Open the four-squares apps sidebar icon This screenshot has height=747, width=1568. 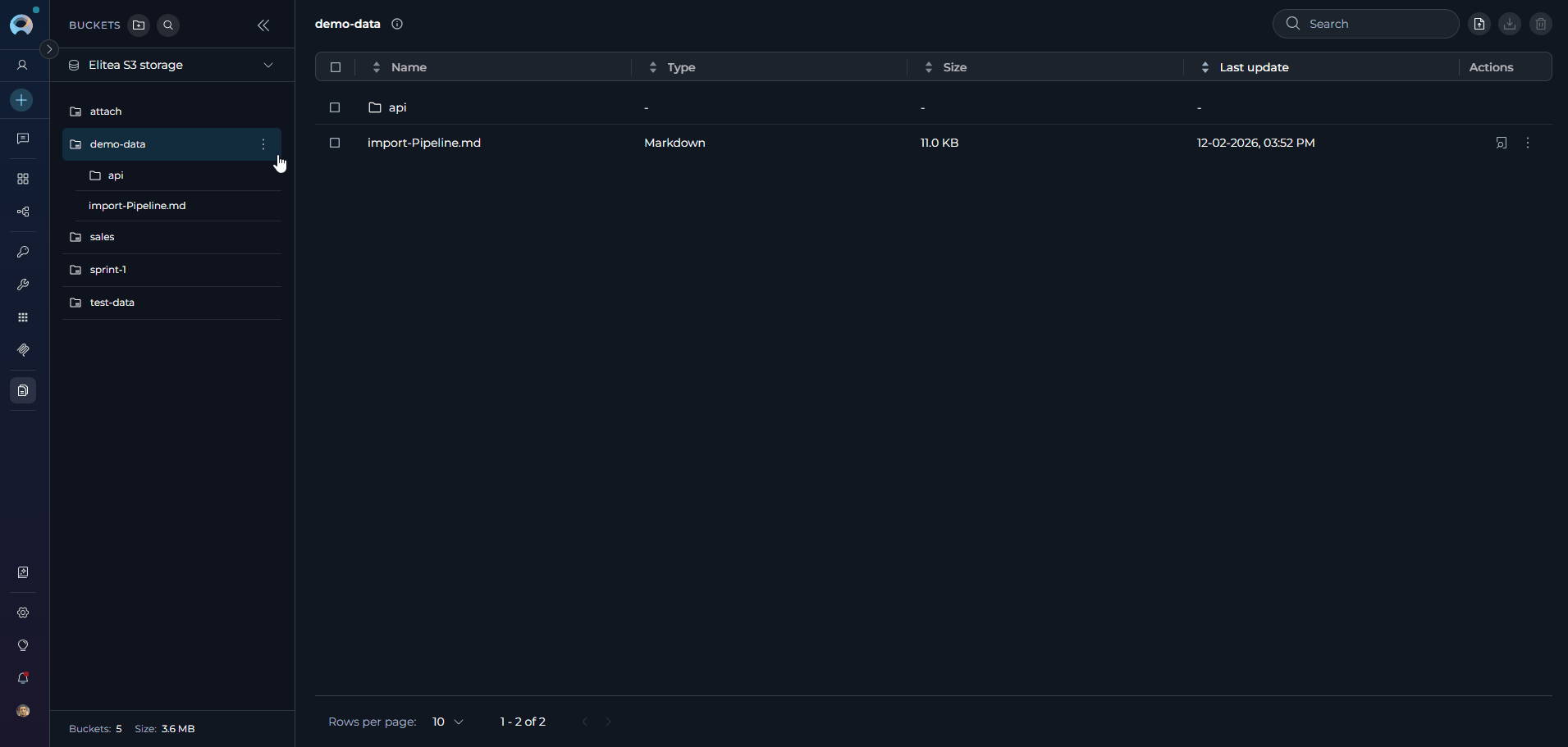tap(23, 179)
